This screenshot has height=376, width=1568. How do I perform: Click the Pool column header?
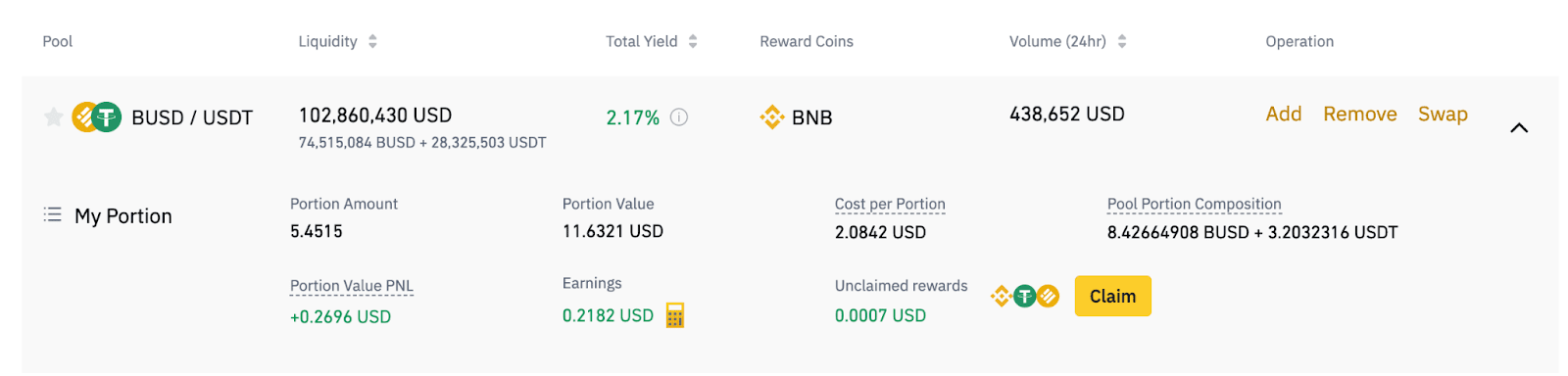pos(58,41)
